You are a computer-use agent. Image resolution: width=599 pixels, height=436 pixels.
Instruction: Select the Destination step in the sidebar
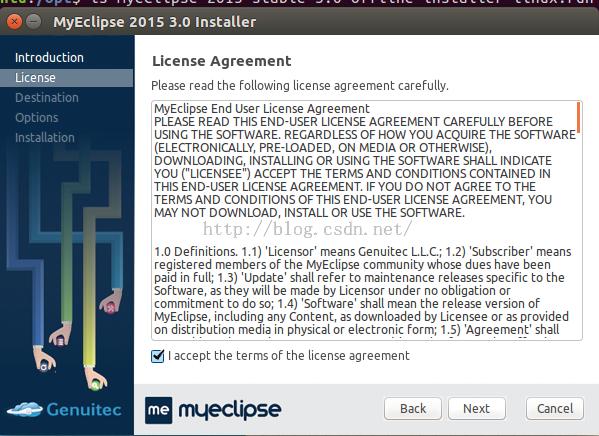pos(47,97)
